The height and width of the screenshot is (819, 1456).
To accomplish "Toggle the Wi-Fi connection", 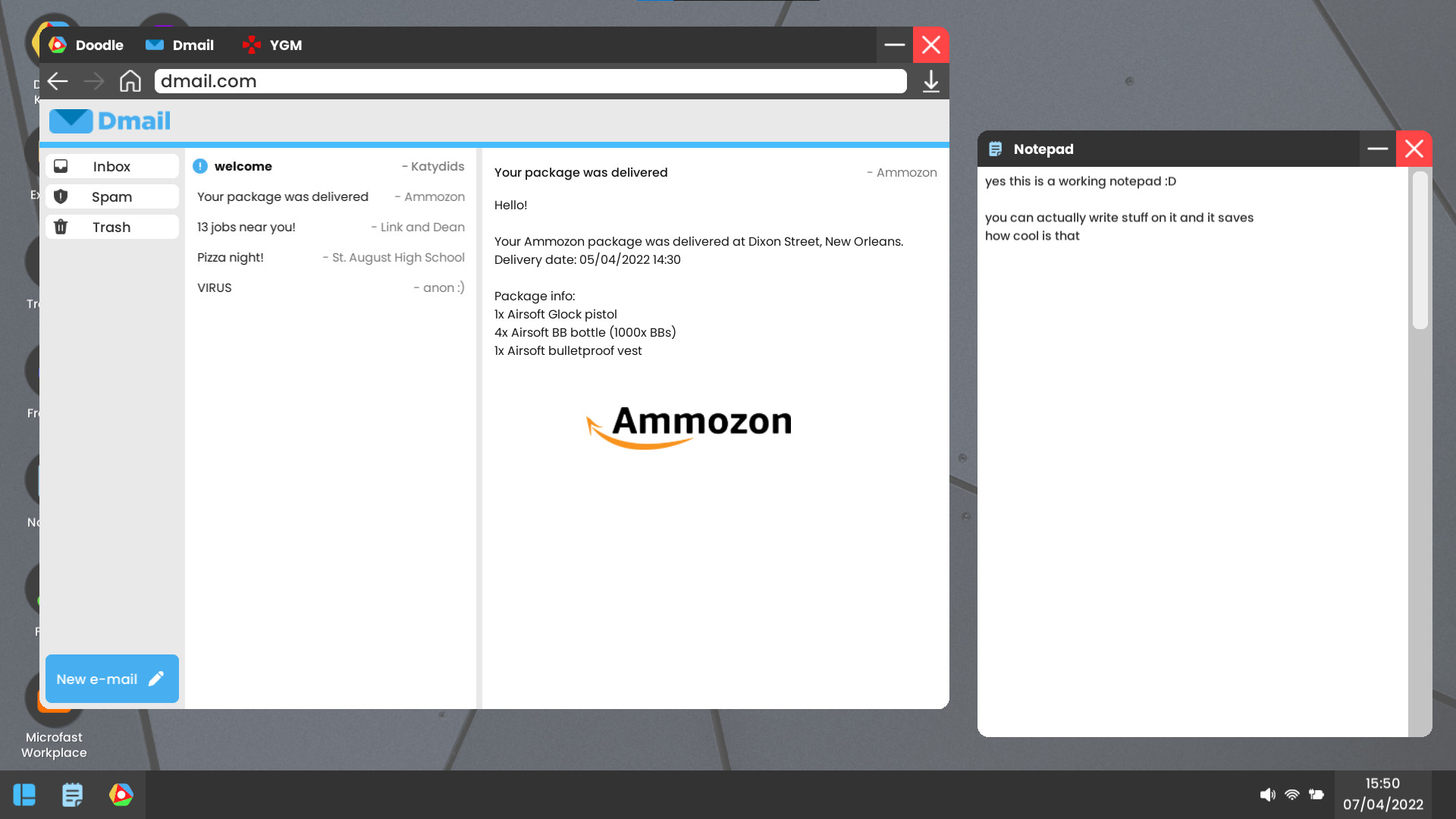I will pyautogui.click(x=1291, y=794).
